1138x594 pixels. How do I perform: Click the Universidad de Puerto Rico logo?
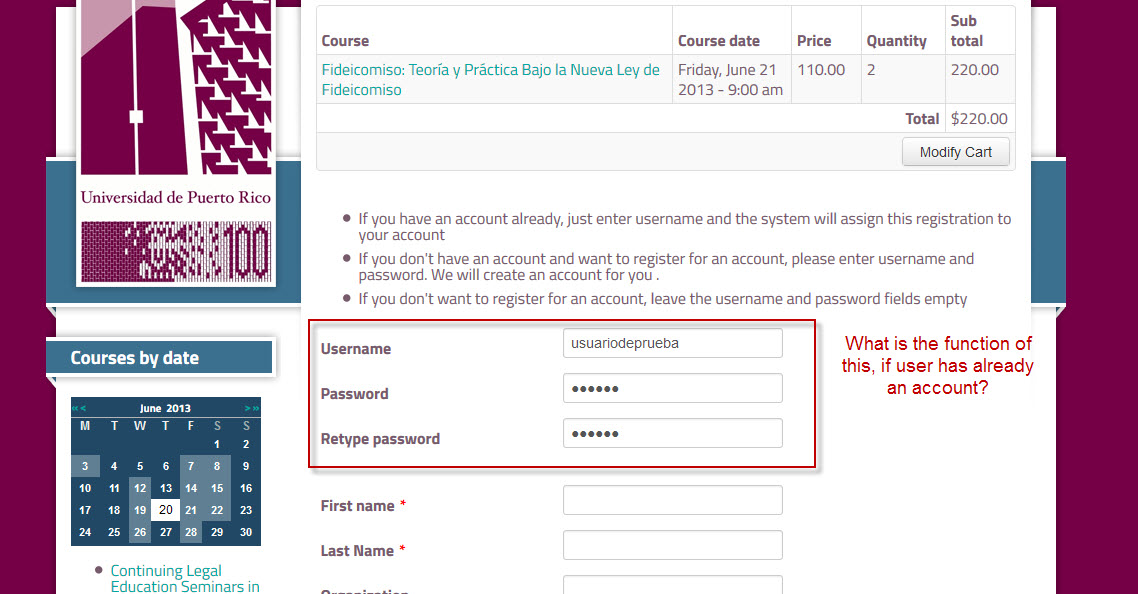(176, 140)
